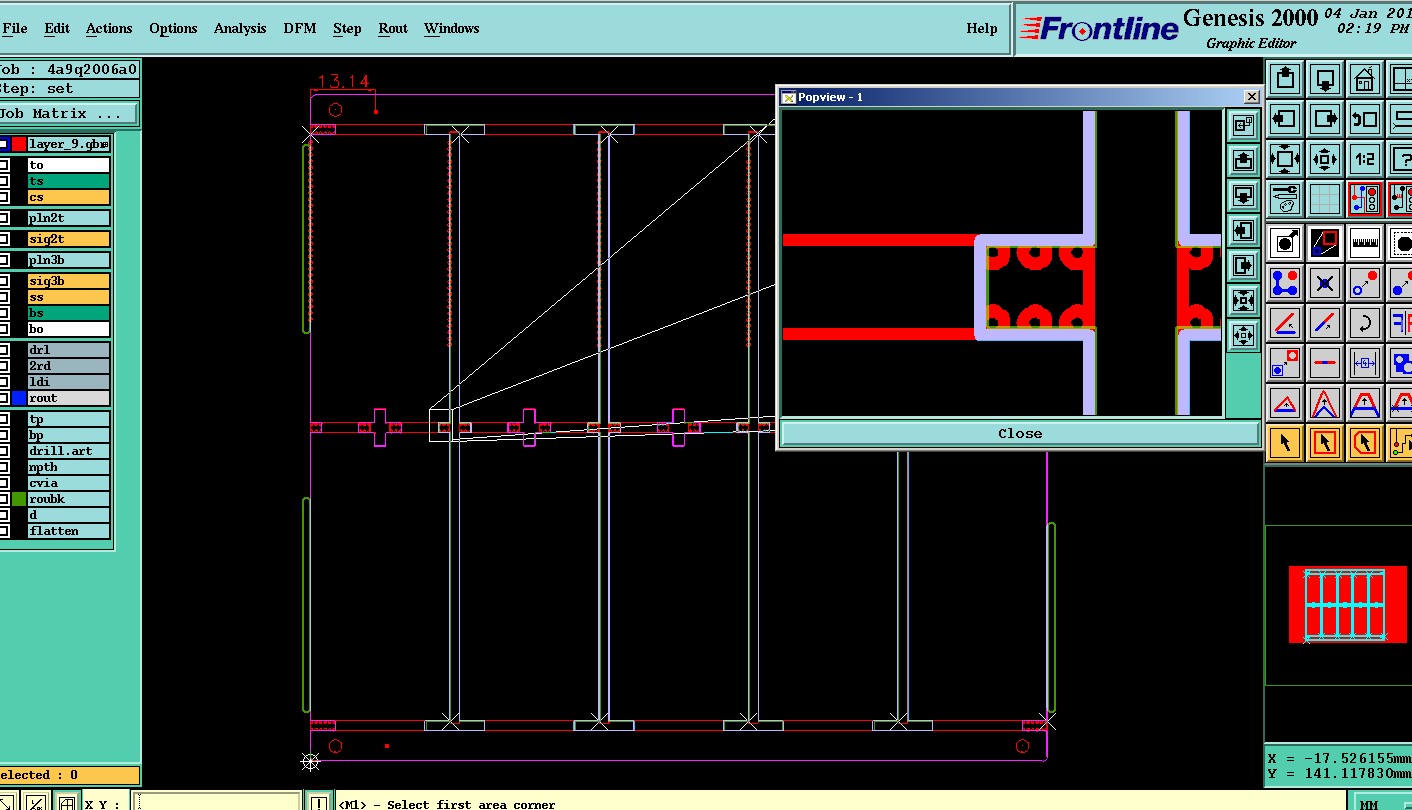Viewport: 1412px width, 810px height.
Task: Select the blue X intersection snap tool
Action: (x=1325, y=283)
